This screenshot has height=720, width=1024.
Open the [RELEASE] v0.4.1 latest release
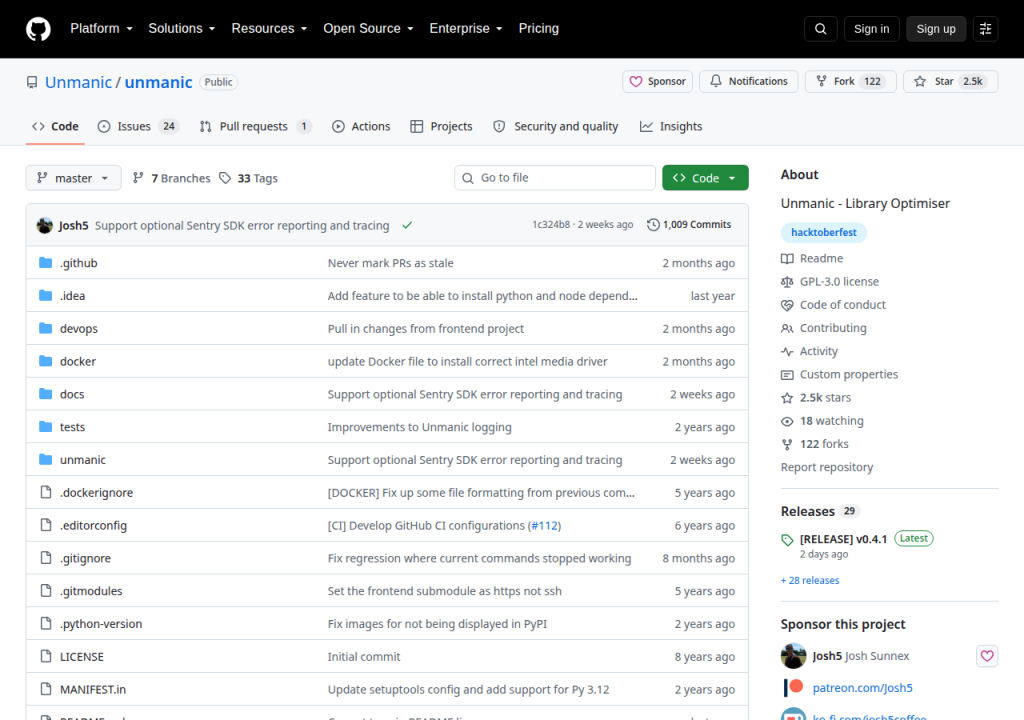[843, 539]
